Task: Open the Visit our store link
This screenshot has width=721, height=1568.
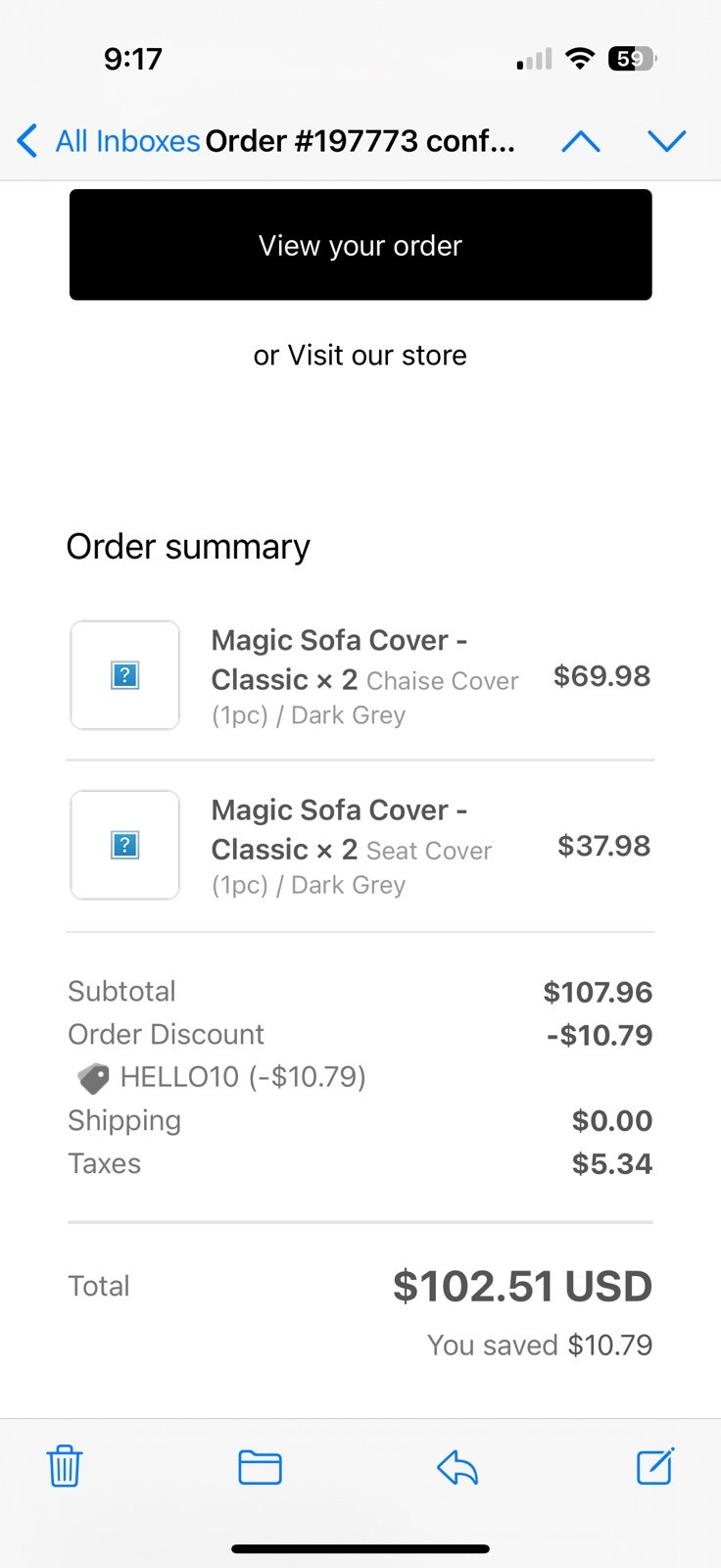Action: tap(377, 355)
